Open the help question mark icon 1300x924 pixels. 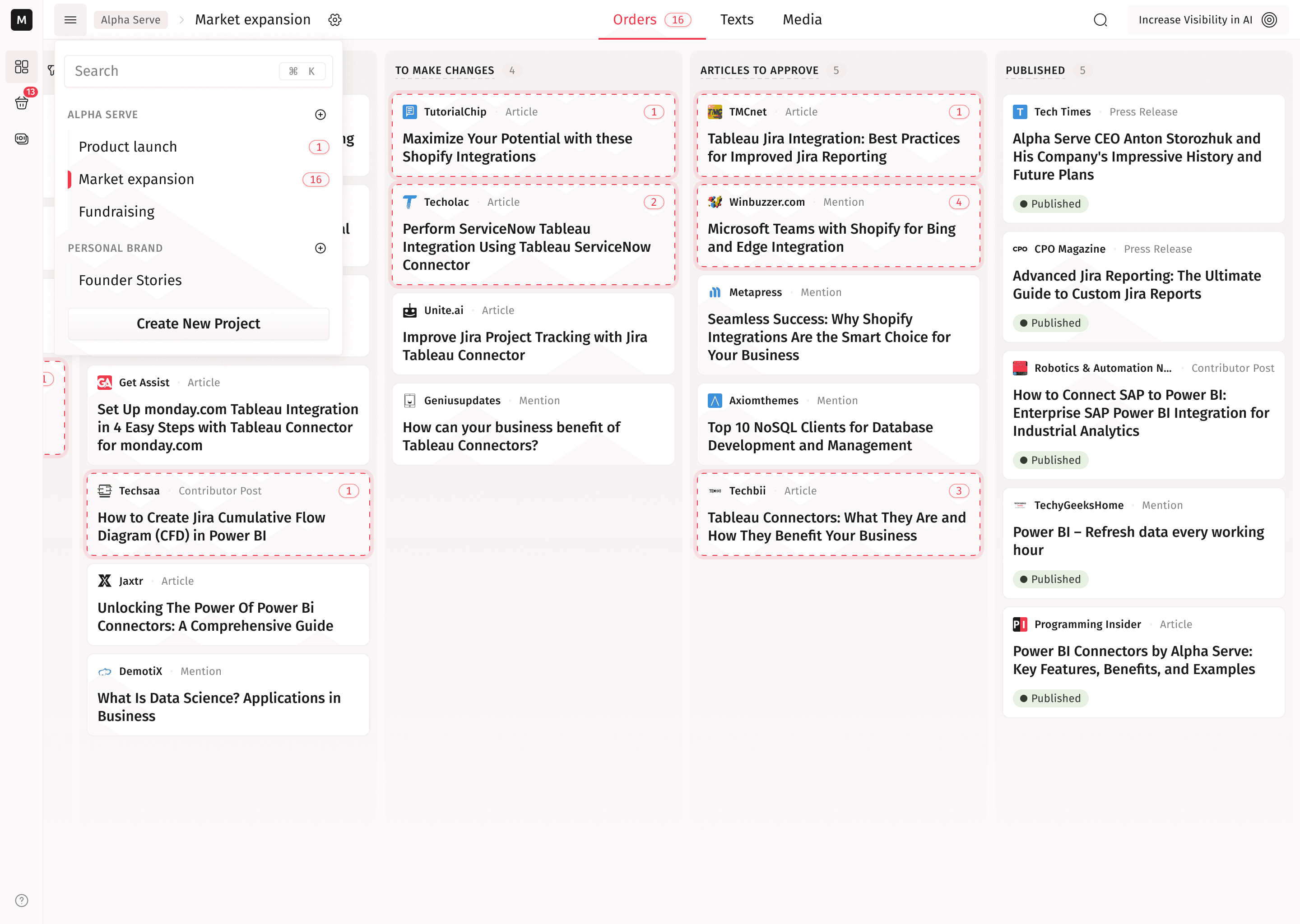tap(21, 901)
